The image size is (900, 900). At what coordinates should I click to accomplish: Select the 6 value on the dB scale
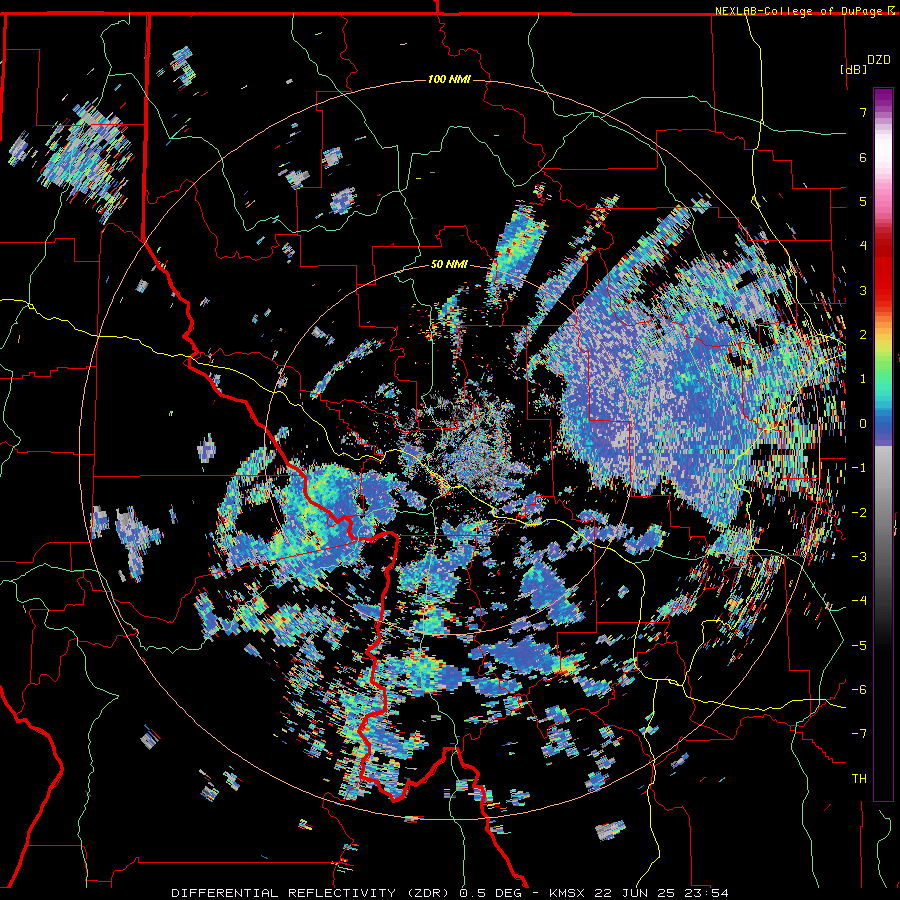click(863, 157)
